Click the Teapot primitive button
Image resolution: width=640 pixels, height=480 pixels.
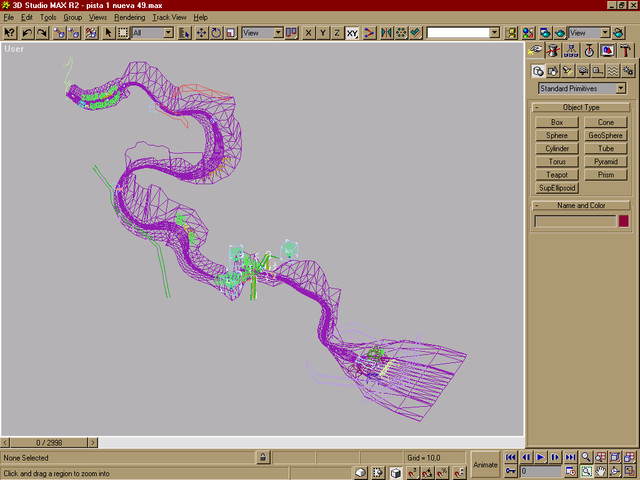[557, 175]
